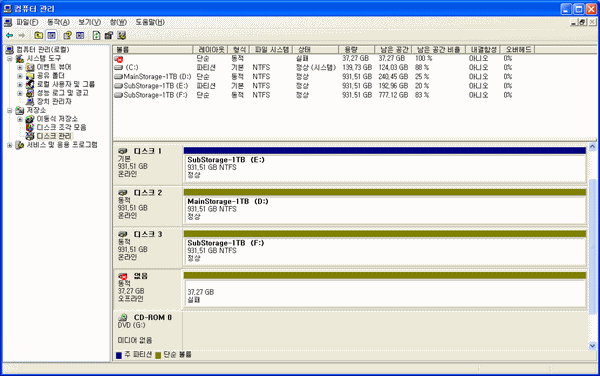
Task: Toggle the Show/Hide console tree toolbar icon
Action: pos(51,36)
